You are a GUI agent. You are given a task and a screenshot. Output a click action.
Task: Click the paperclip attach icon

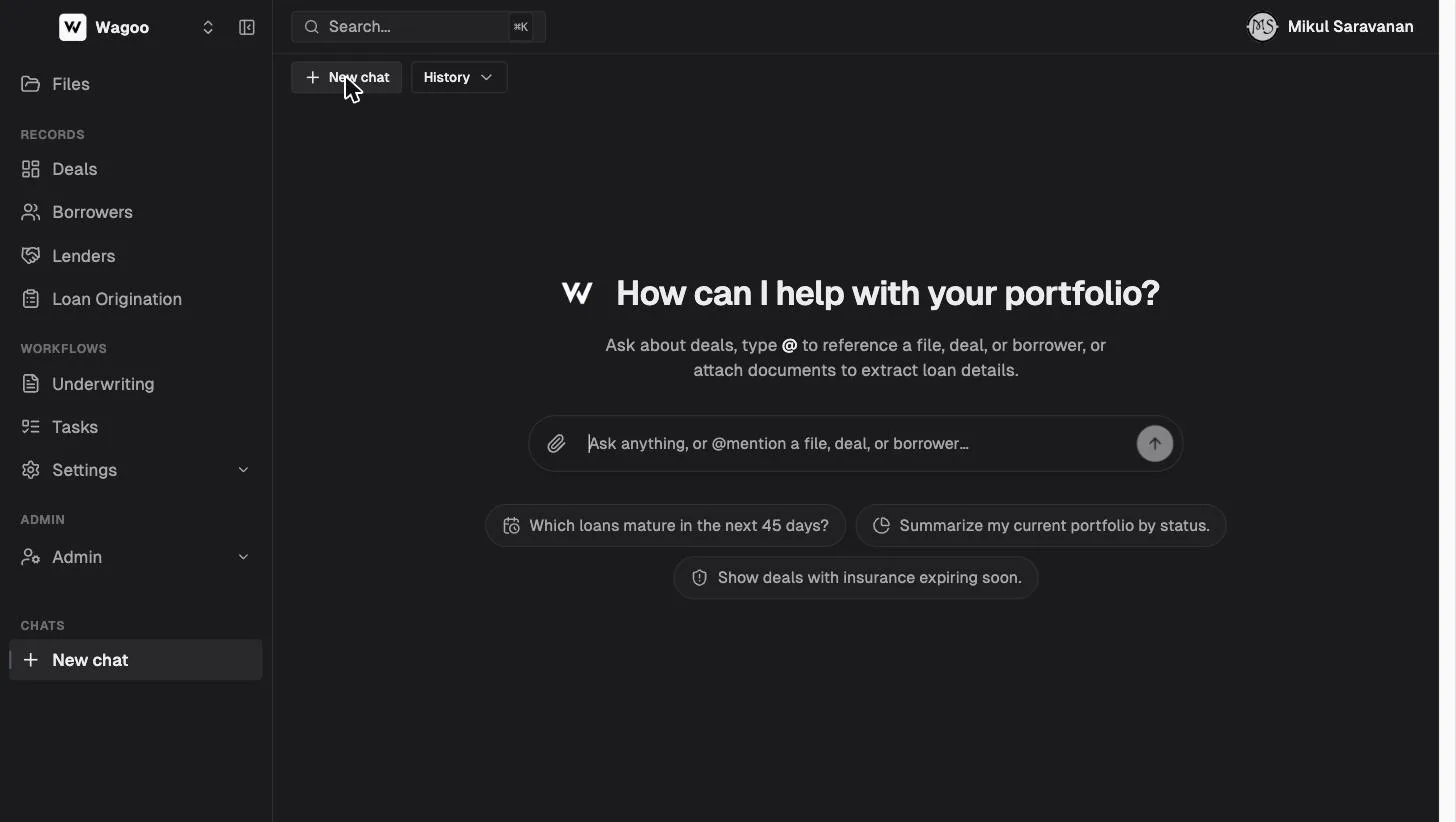coord(556,444)
